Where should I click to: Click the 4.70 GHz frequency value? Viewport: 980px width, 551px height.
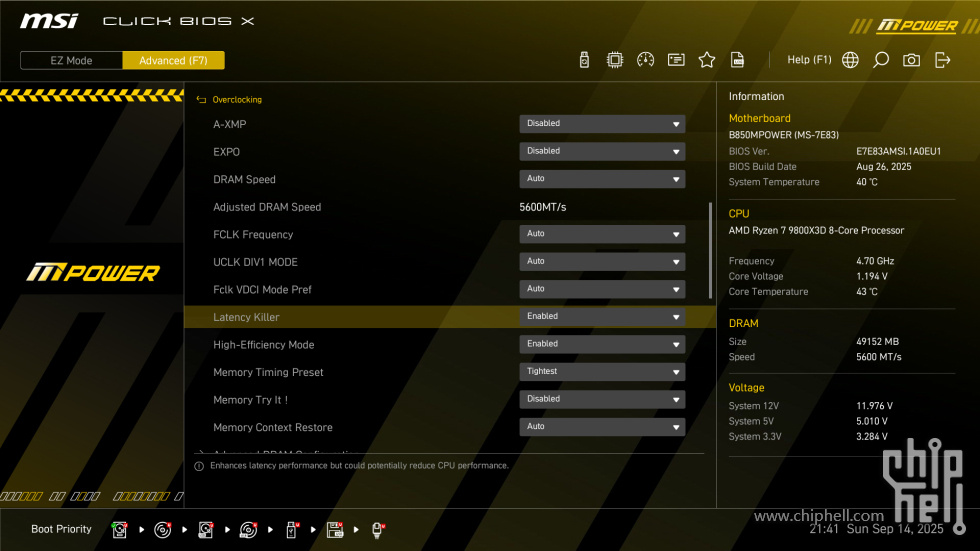coord(875,261)
